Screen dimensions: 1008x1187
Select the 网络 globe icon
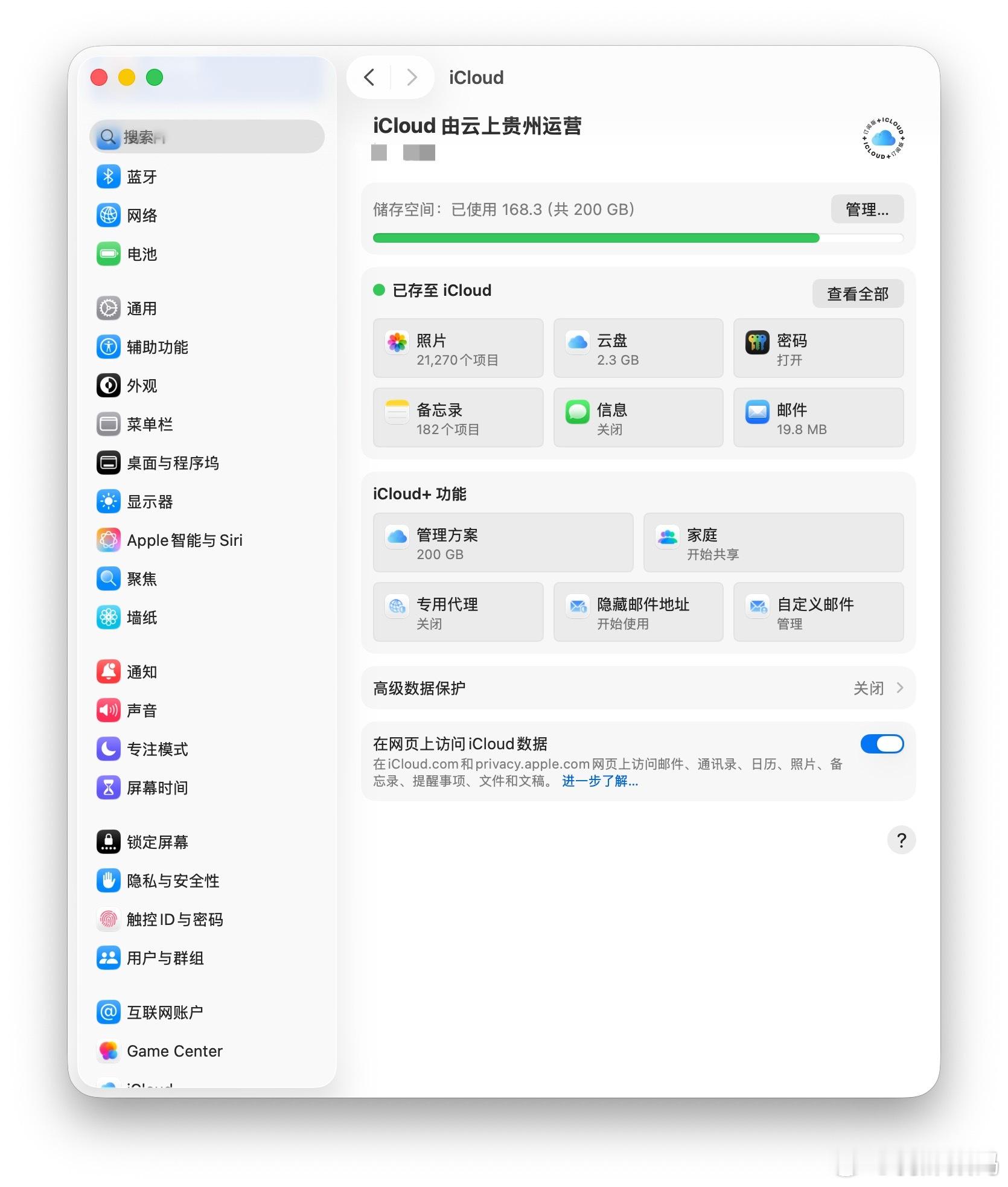(x=109, y=215)
